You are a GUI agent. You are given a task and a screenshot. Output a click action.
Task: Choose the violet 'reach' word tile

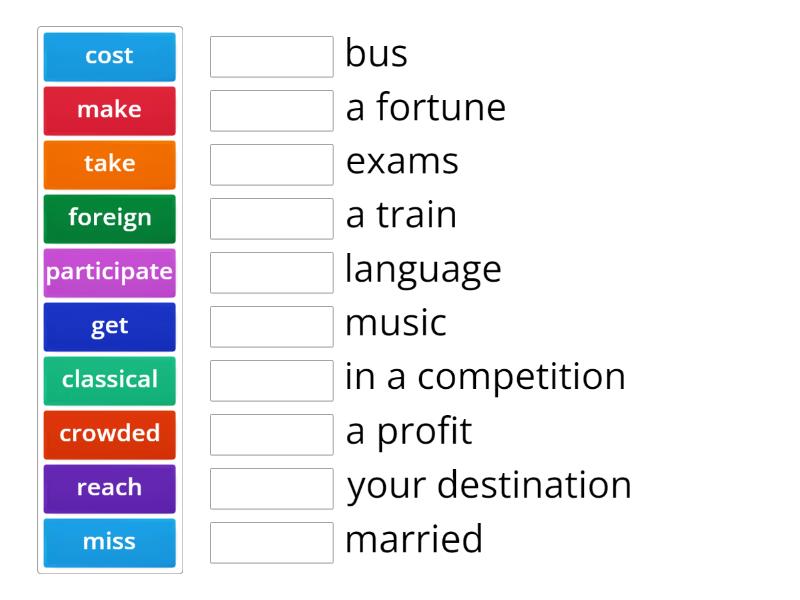(x=110, y=489)
